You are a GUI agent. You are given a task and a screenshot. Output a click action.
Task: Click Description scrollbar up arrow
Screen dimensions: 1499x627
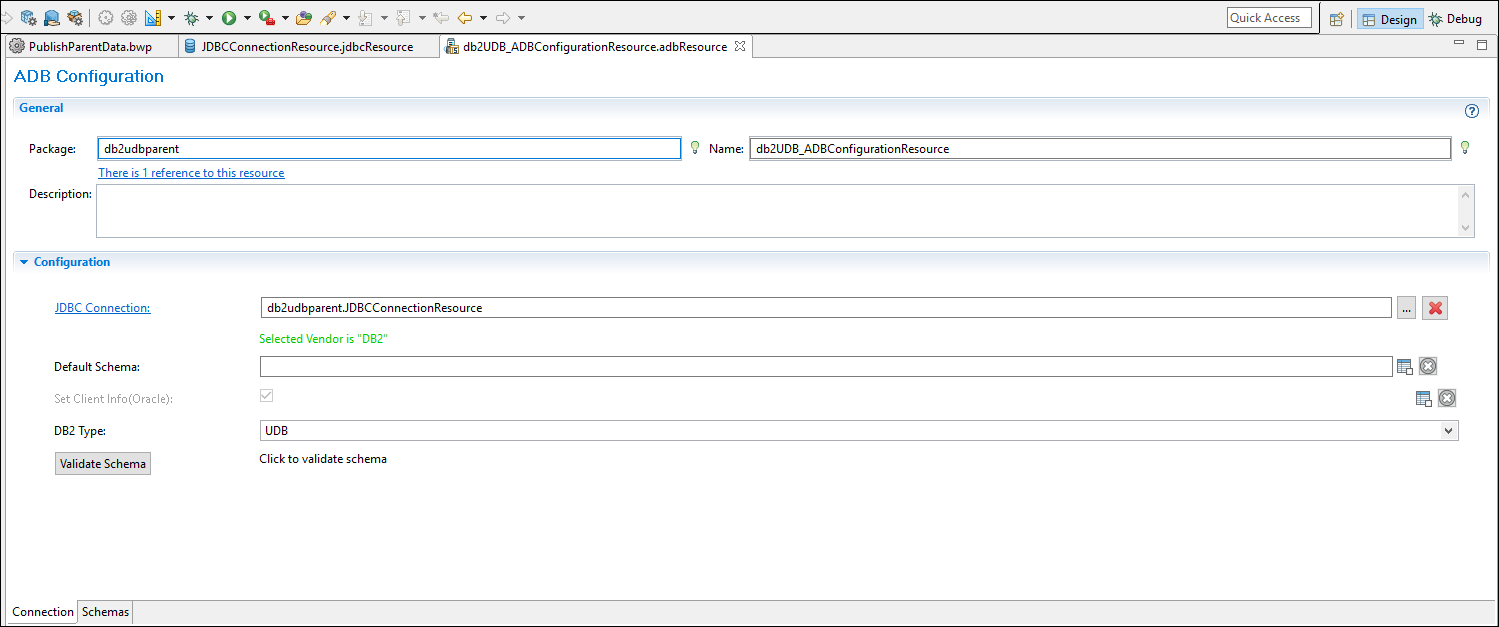[1466, 194]
